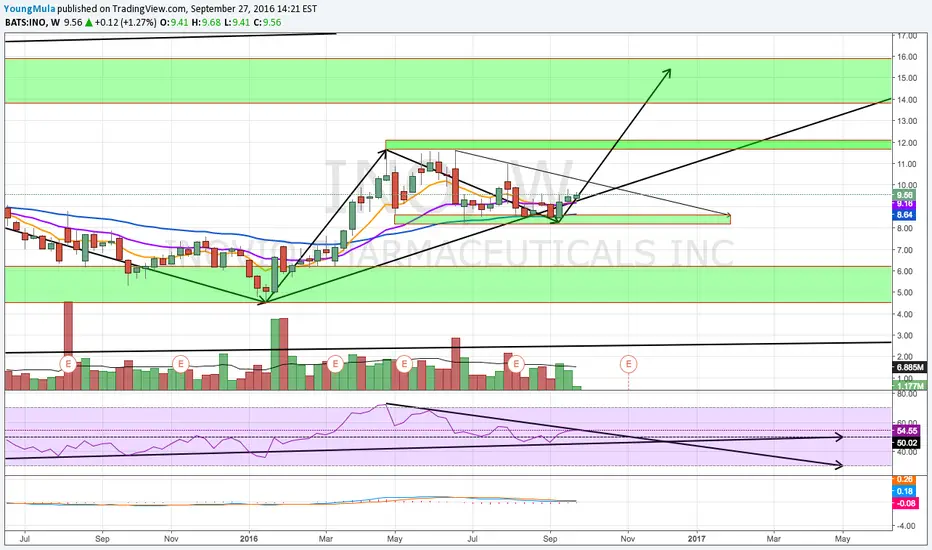The width and height of the screenshot is (932, 550).
Task: Click the orange 0.26 MACD label
Action: [905, 479]
